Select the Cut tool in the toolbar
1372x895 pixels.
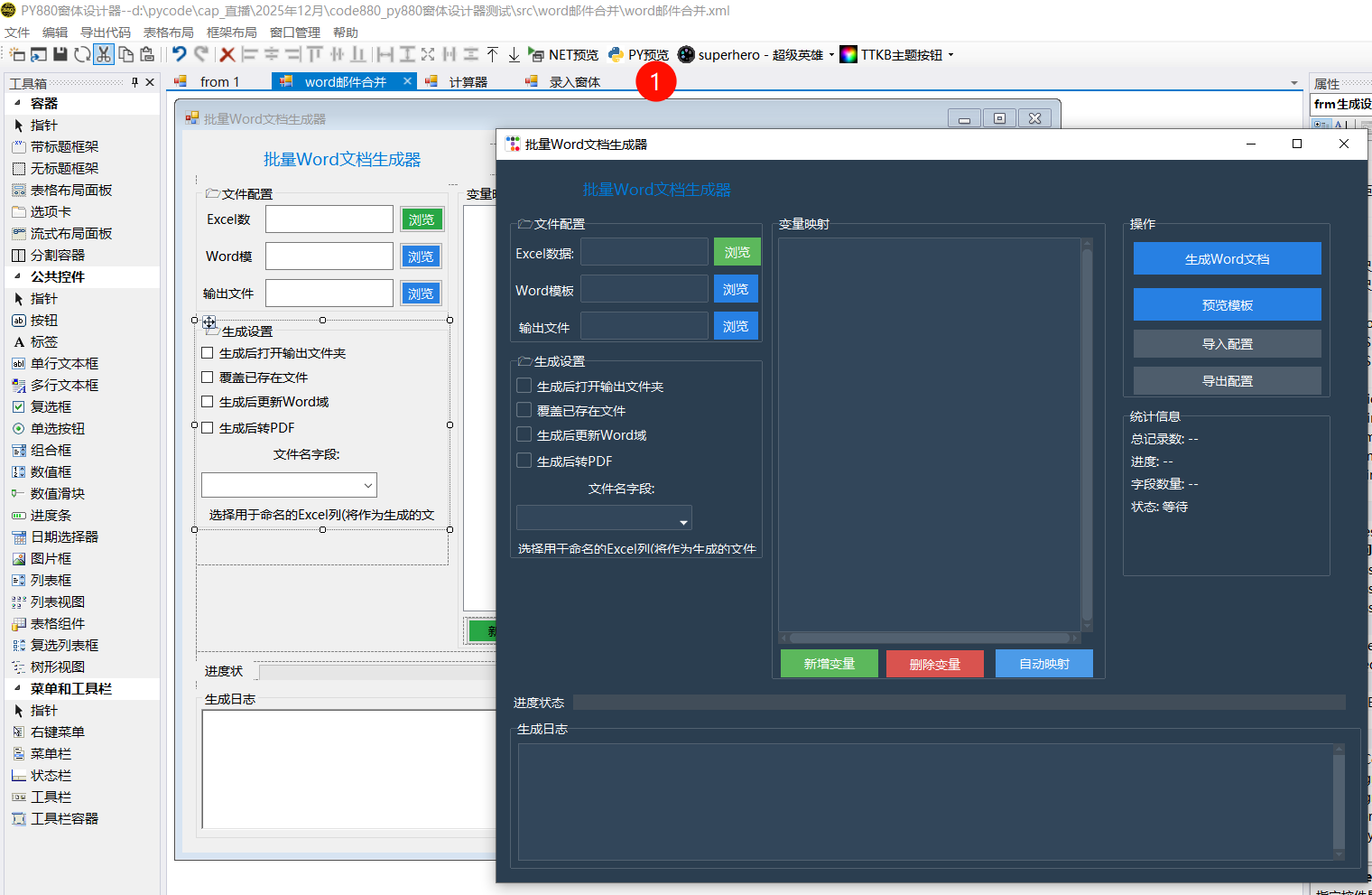click(104, 54)
